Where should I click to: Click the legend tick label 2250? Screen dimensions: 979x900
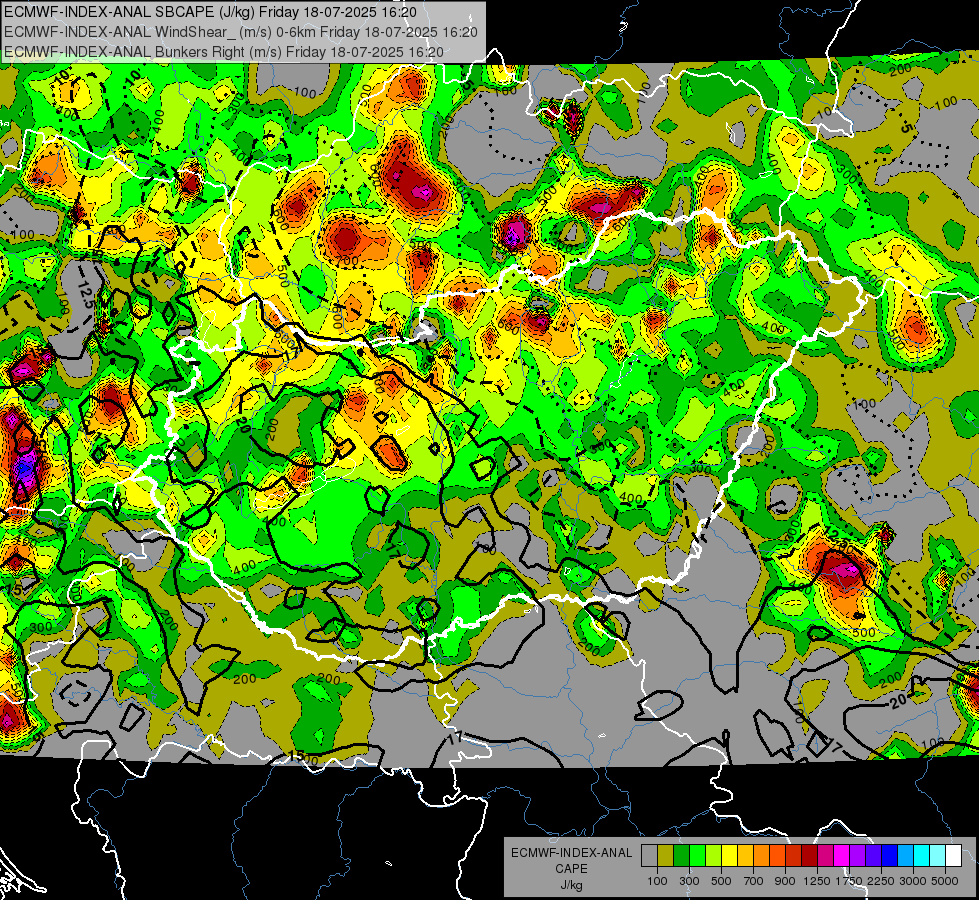tap(881, 881)
